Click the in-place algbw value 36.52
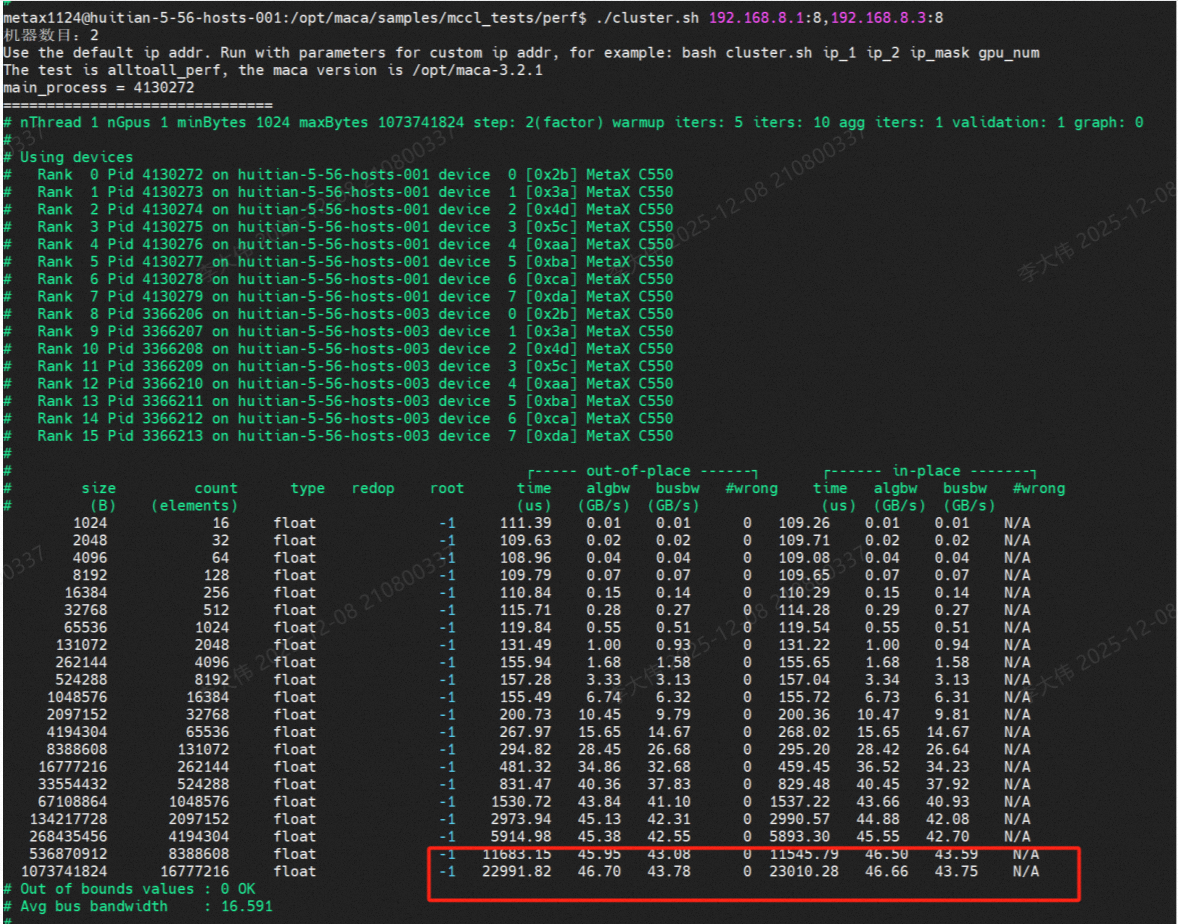 coord(878,767)
